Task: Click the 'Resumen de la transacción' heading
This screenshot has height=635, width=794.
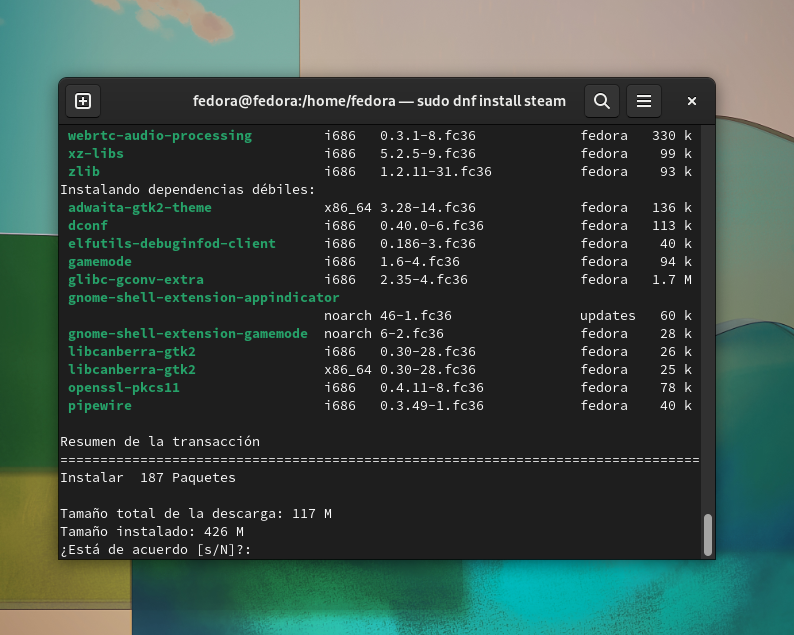Action: pos(160,442)
